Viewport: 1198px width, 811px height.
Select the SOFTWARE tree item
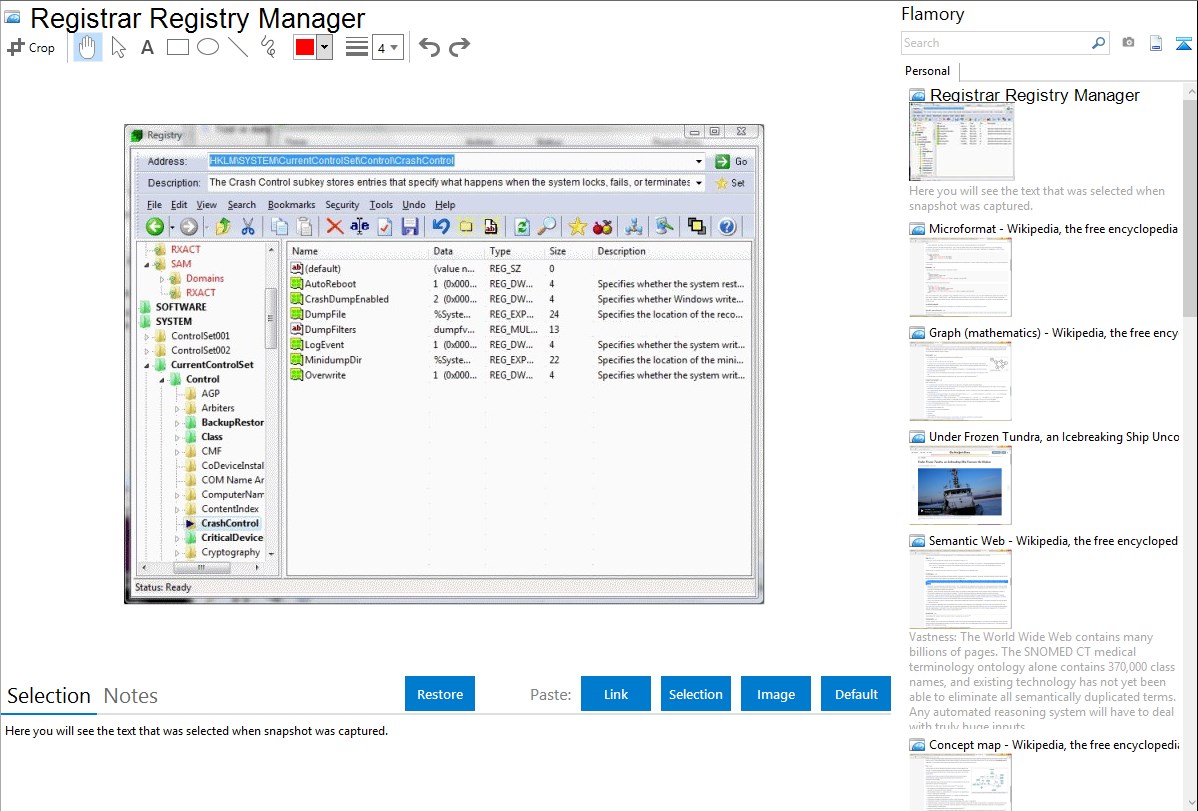[181, 307]
